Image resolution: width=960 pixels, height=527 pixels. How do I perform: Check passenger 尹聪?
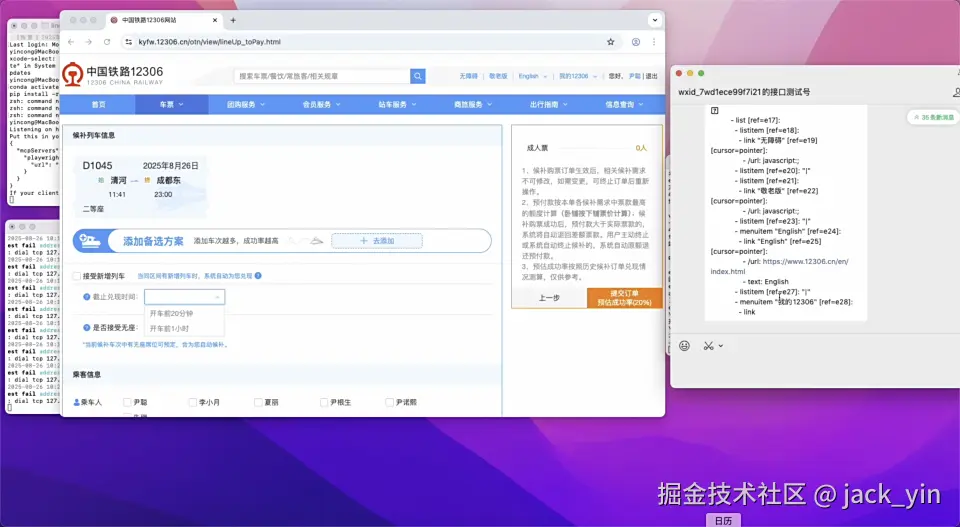pos(127,402)
